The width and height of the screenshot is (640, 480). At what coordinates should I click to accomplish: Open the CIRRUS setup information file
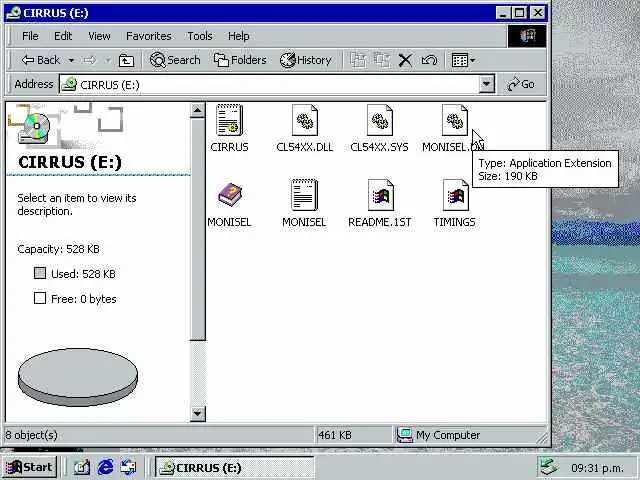[x=229, y=120]
